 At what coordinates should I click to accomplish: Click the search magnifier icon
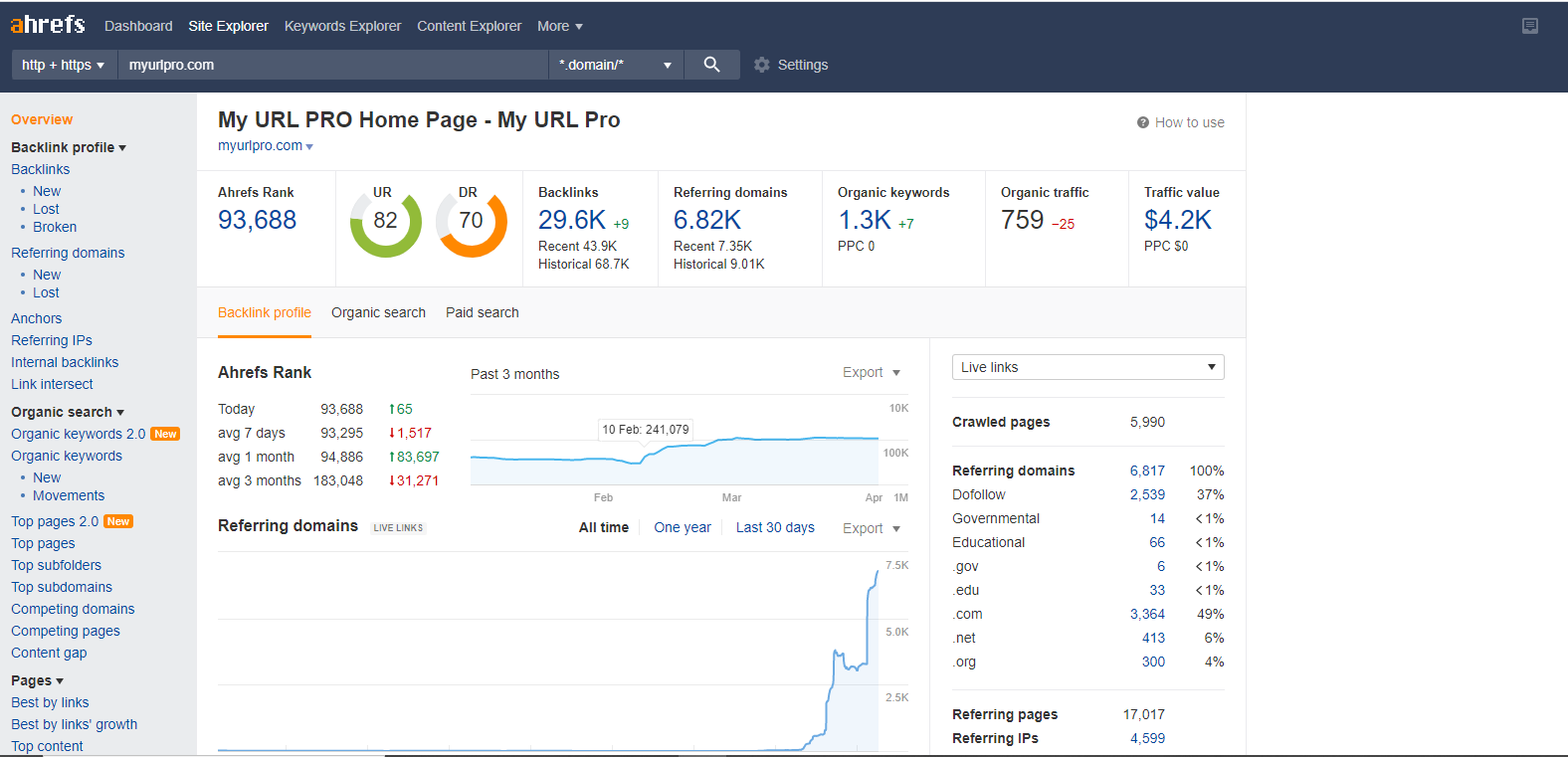[x=711, y=65]
